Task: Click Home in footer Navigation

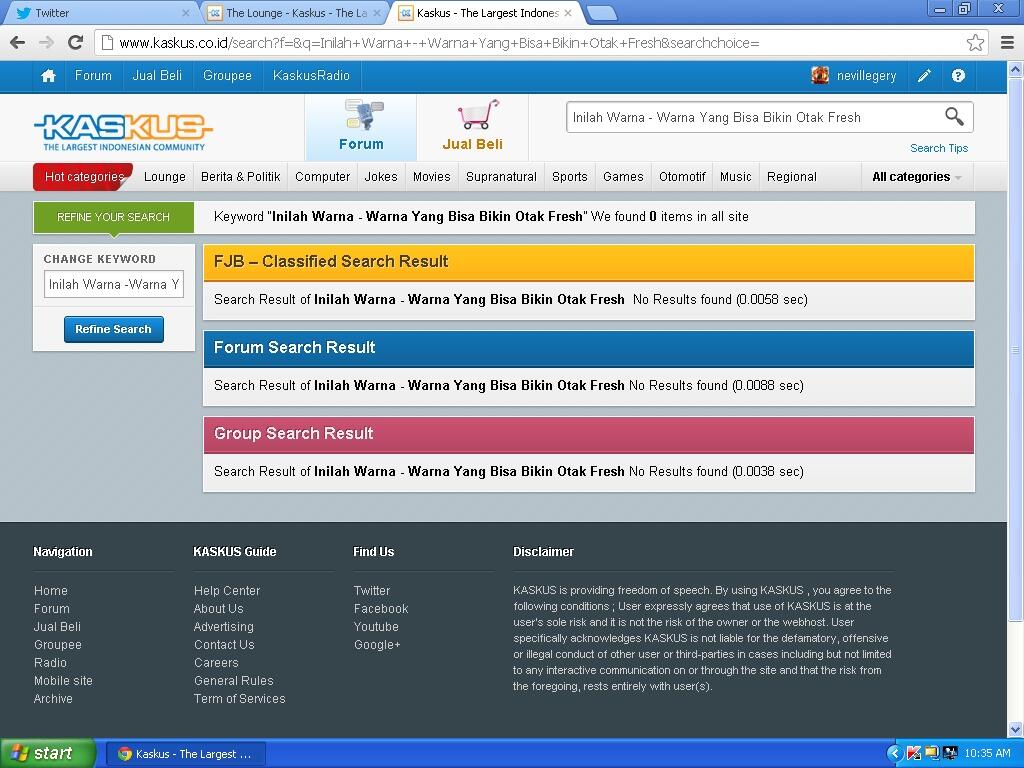Action: click(51, 590)
